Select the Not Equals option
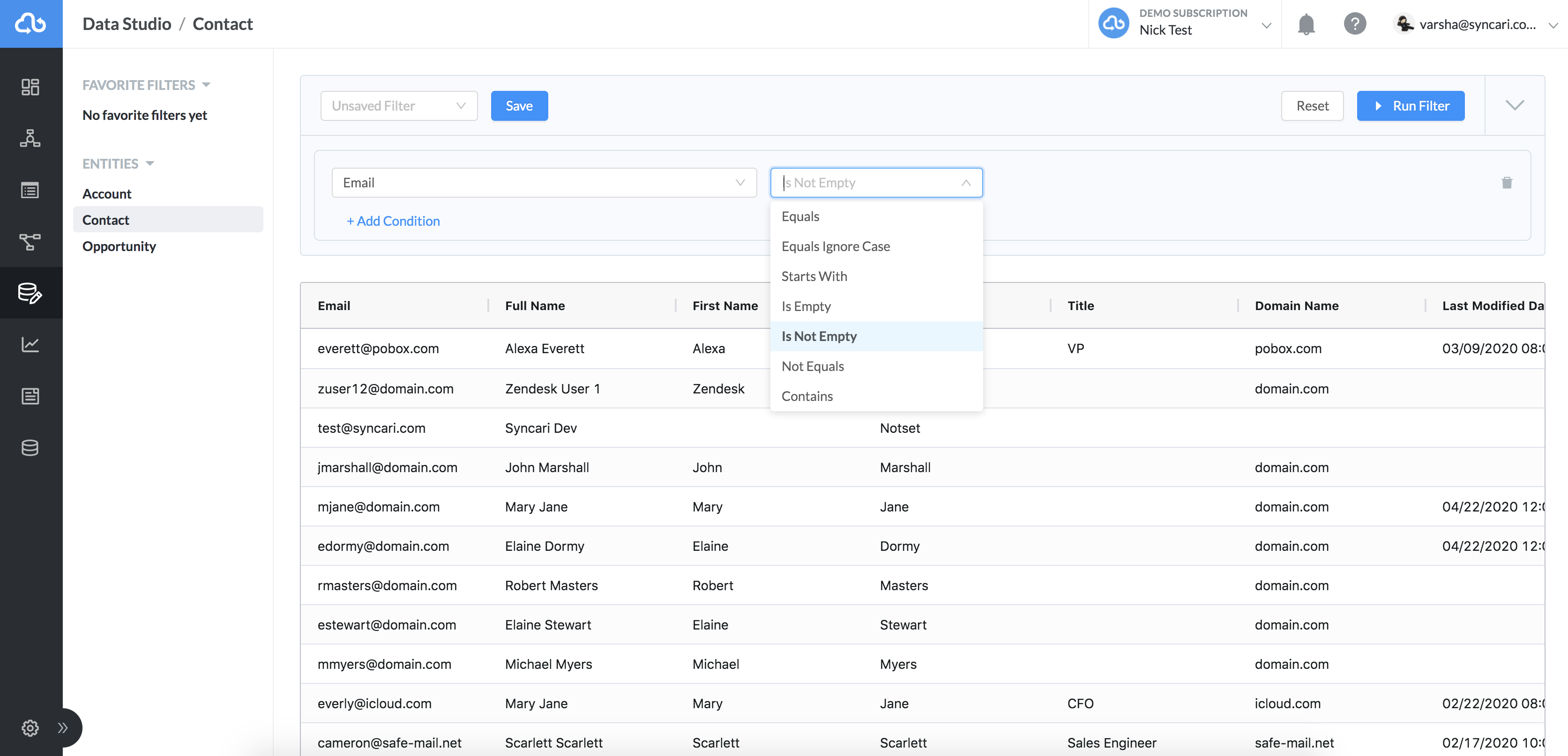The width and height of the screenshot is (1568, 756). pos(876,366)
